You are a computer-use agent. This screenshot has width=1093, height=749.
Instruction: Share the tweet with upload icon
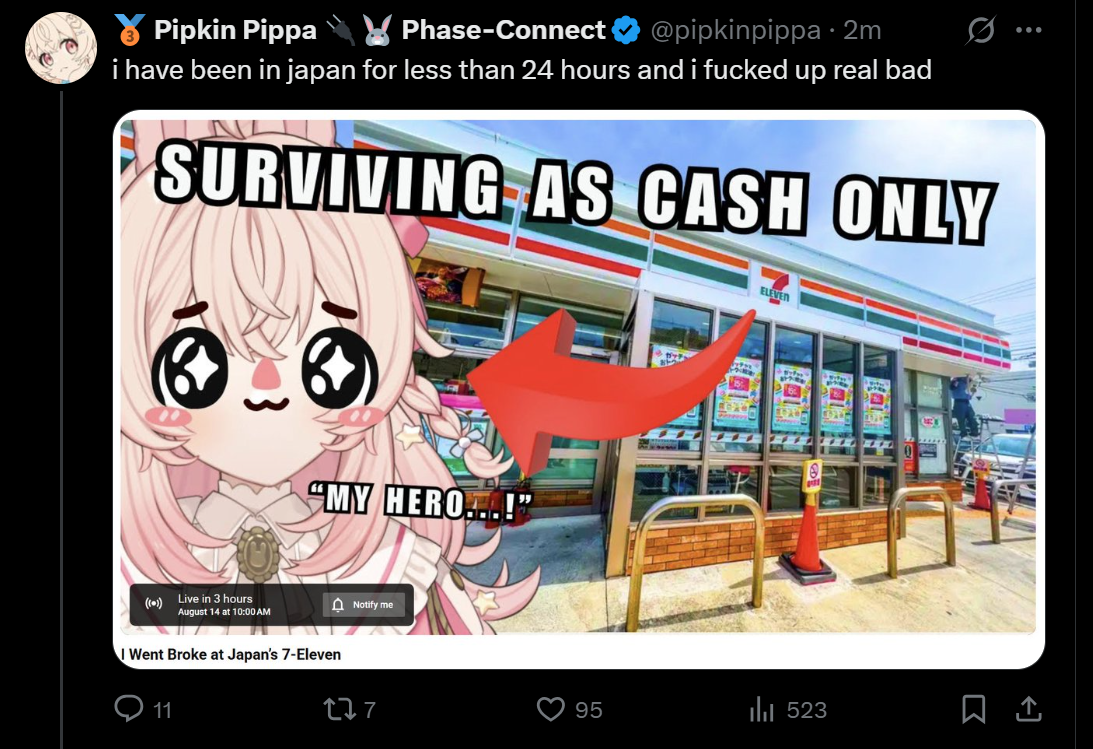[x=1028, y=709]
